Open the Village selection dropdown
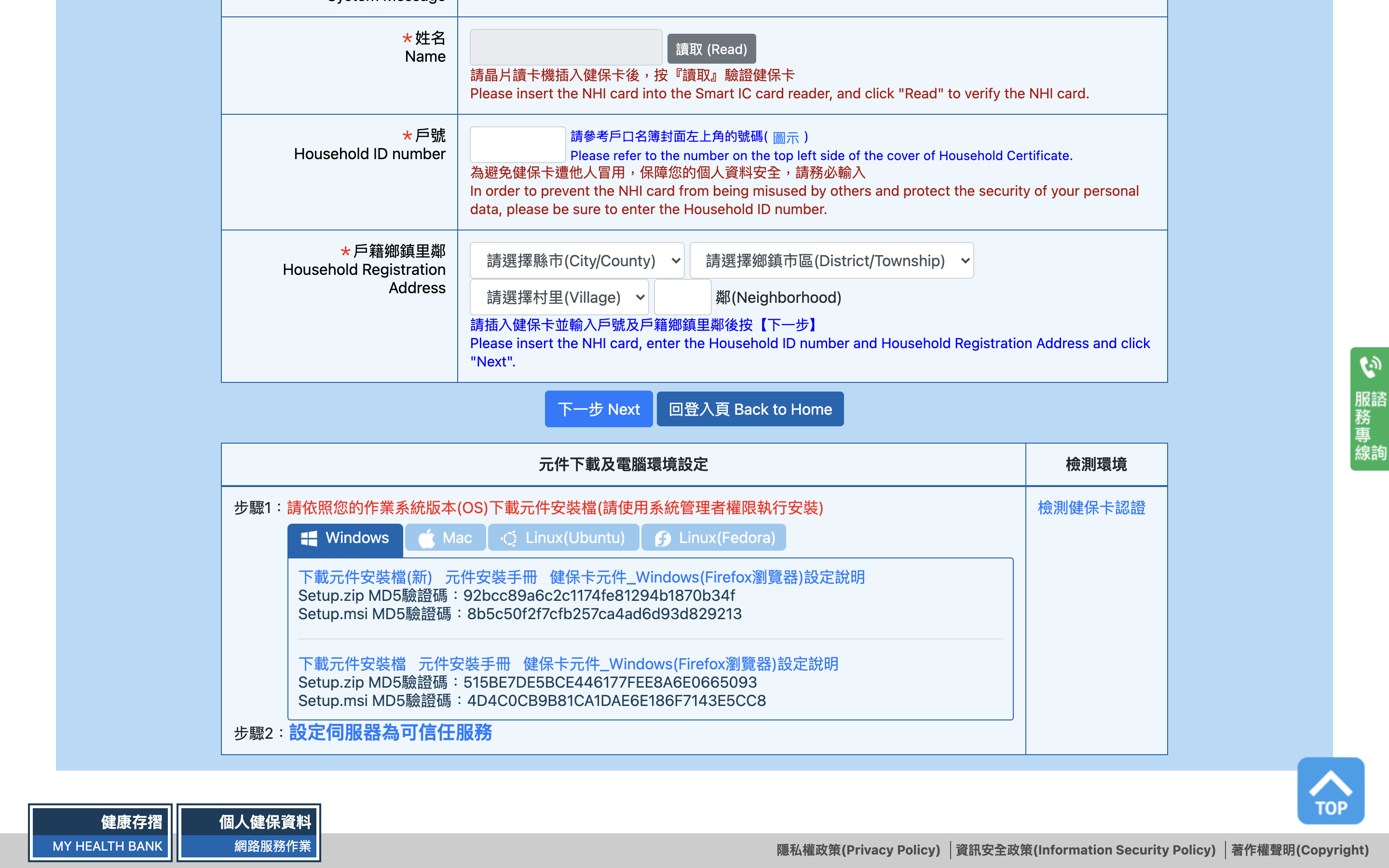Screen dimensions: 1389x868 (559, 298)
